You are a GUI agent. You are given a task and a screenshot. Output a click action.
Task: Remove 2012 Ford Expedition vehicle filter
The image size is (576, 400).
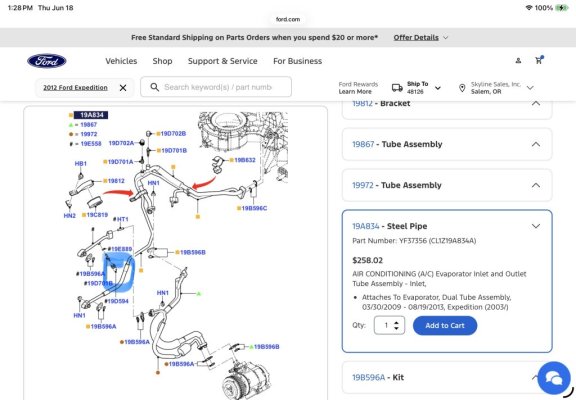point(123,88)
